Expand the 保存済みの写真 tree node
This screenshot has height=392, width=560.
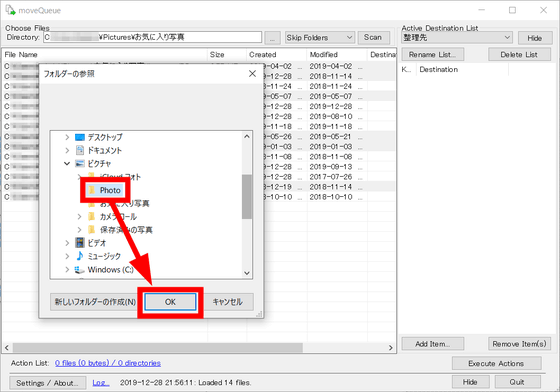[80, 230]
